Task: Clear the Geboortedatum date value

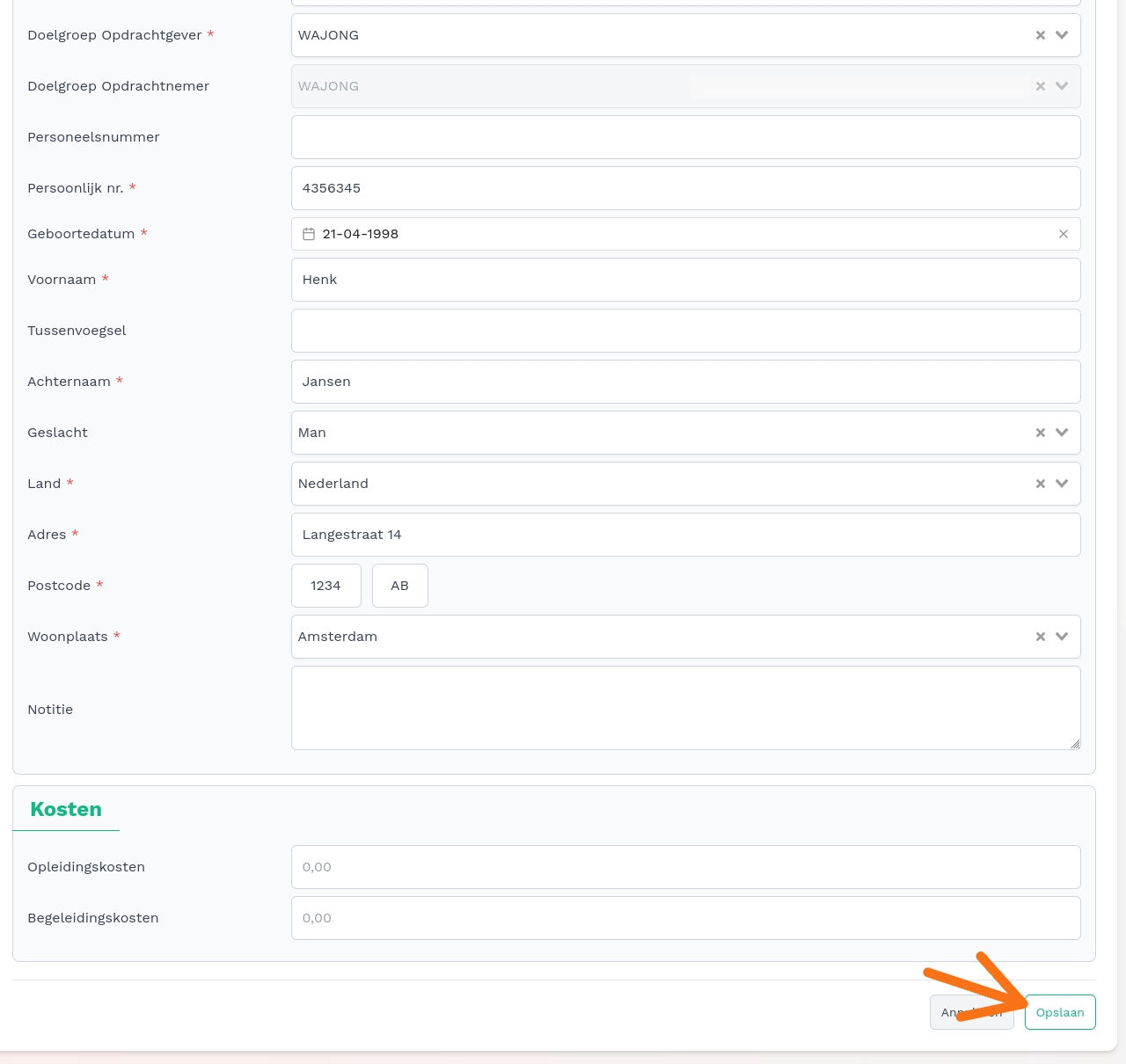Action: click(1064, 234)
